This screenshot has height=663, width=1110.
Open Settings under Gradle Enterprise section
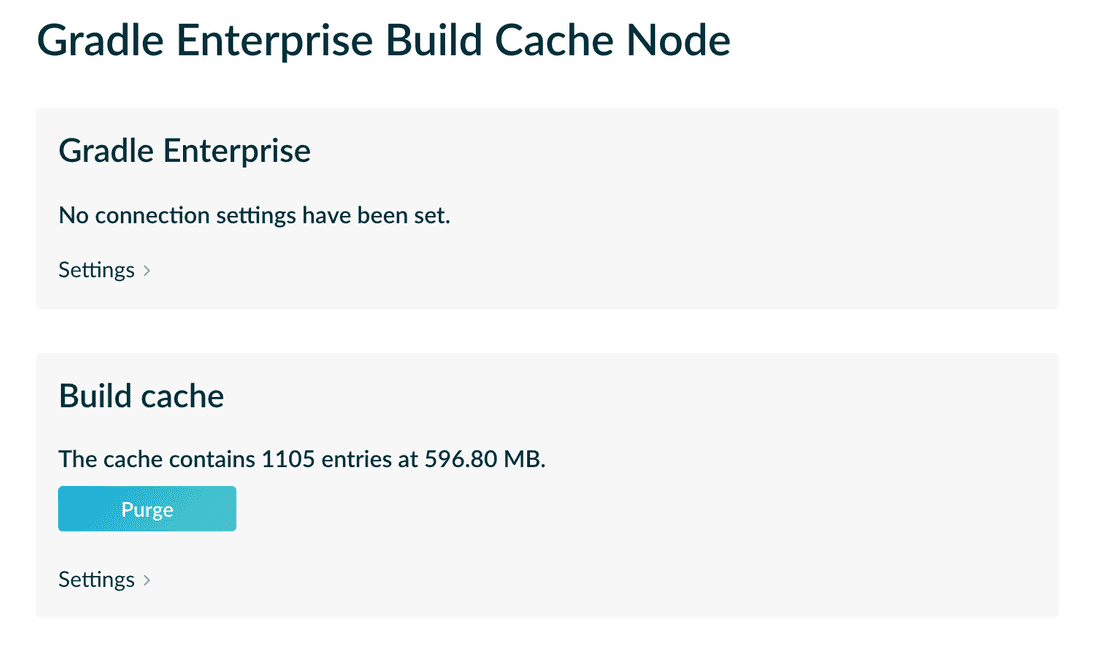(96, 270)
